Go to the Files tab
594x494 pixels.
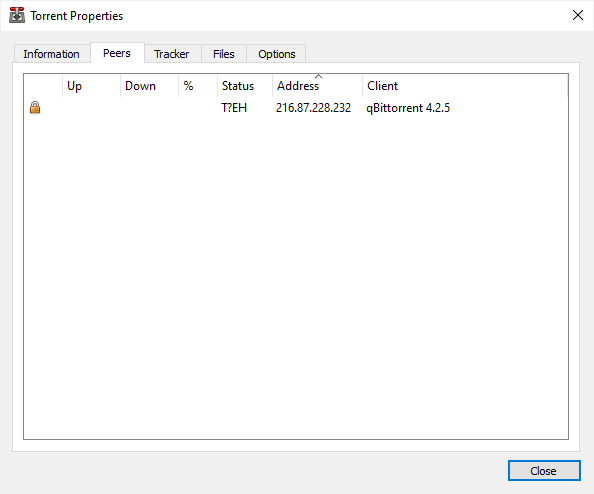224,54
